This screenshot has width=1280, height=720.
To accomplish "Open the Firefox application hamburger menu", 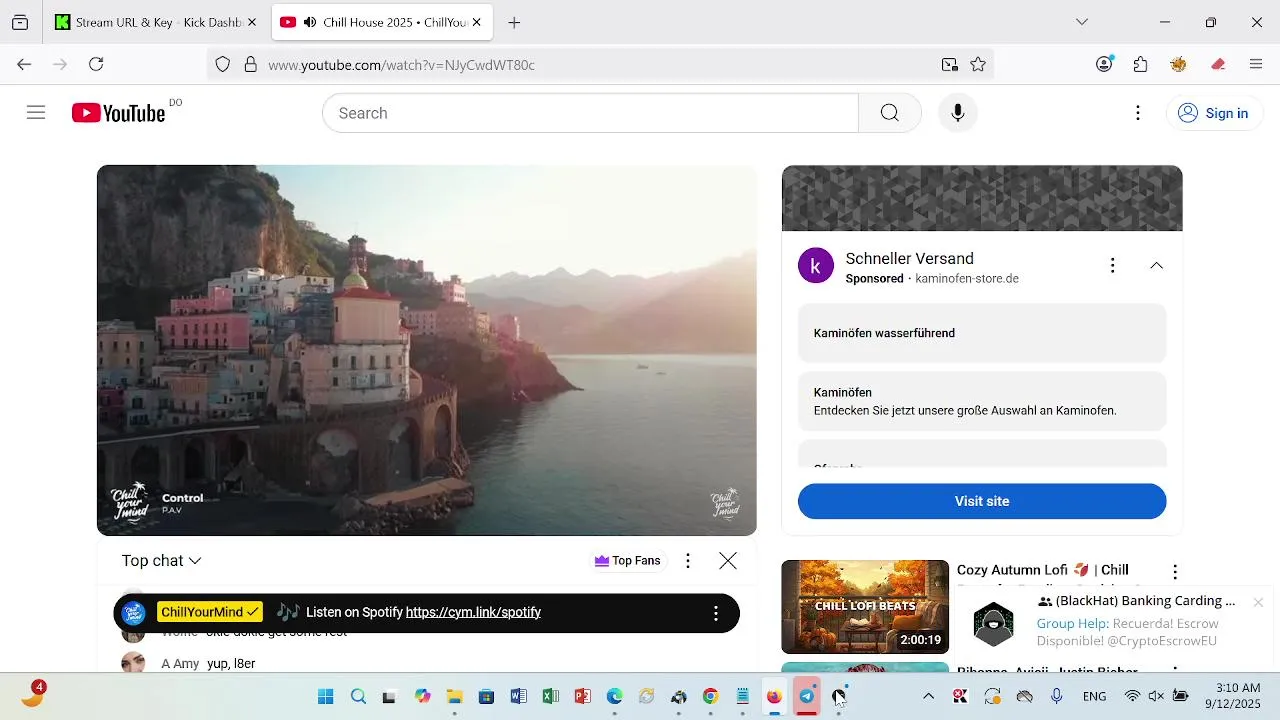I will [1256, 64].
